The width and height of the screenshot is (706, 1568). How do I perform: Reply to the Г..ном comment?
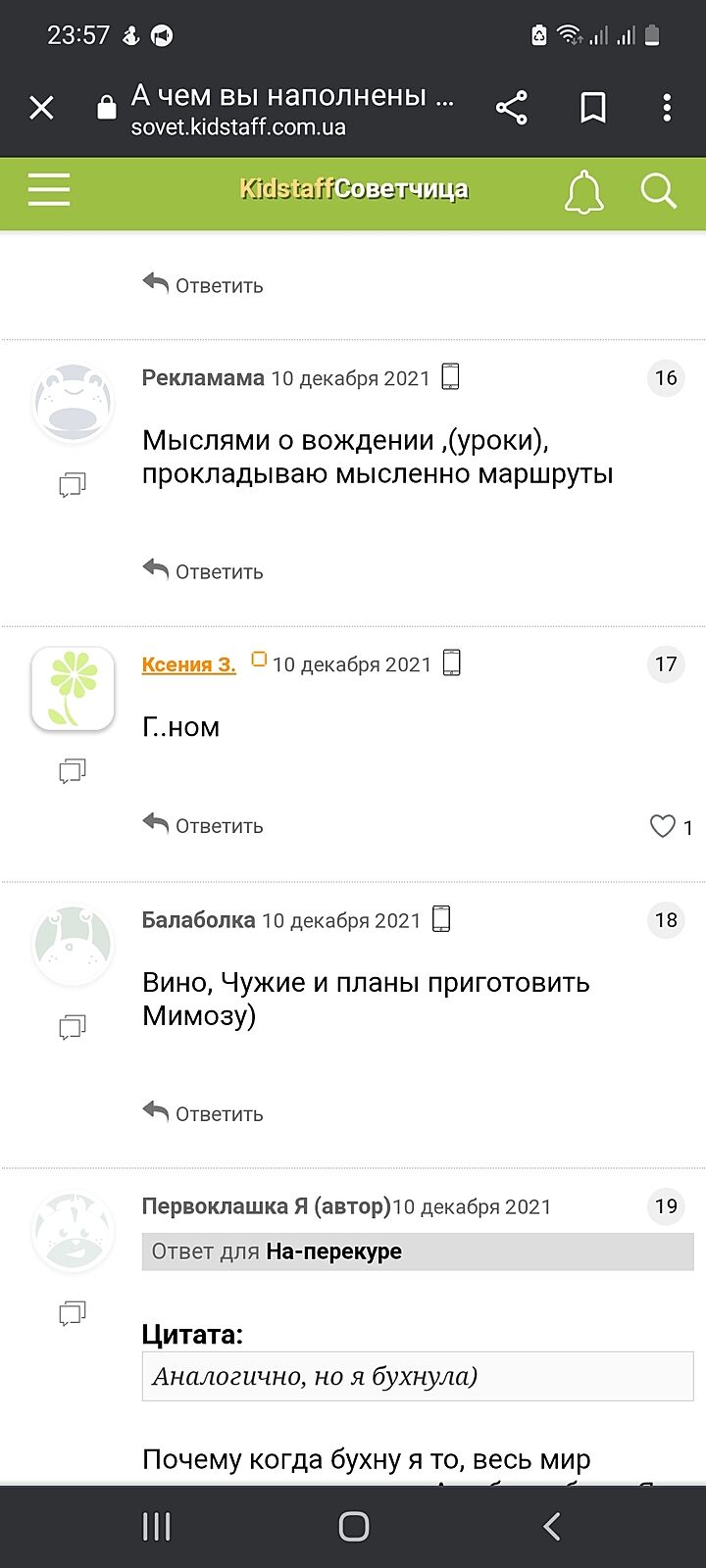[x=204, y=825]
